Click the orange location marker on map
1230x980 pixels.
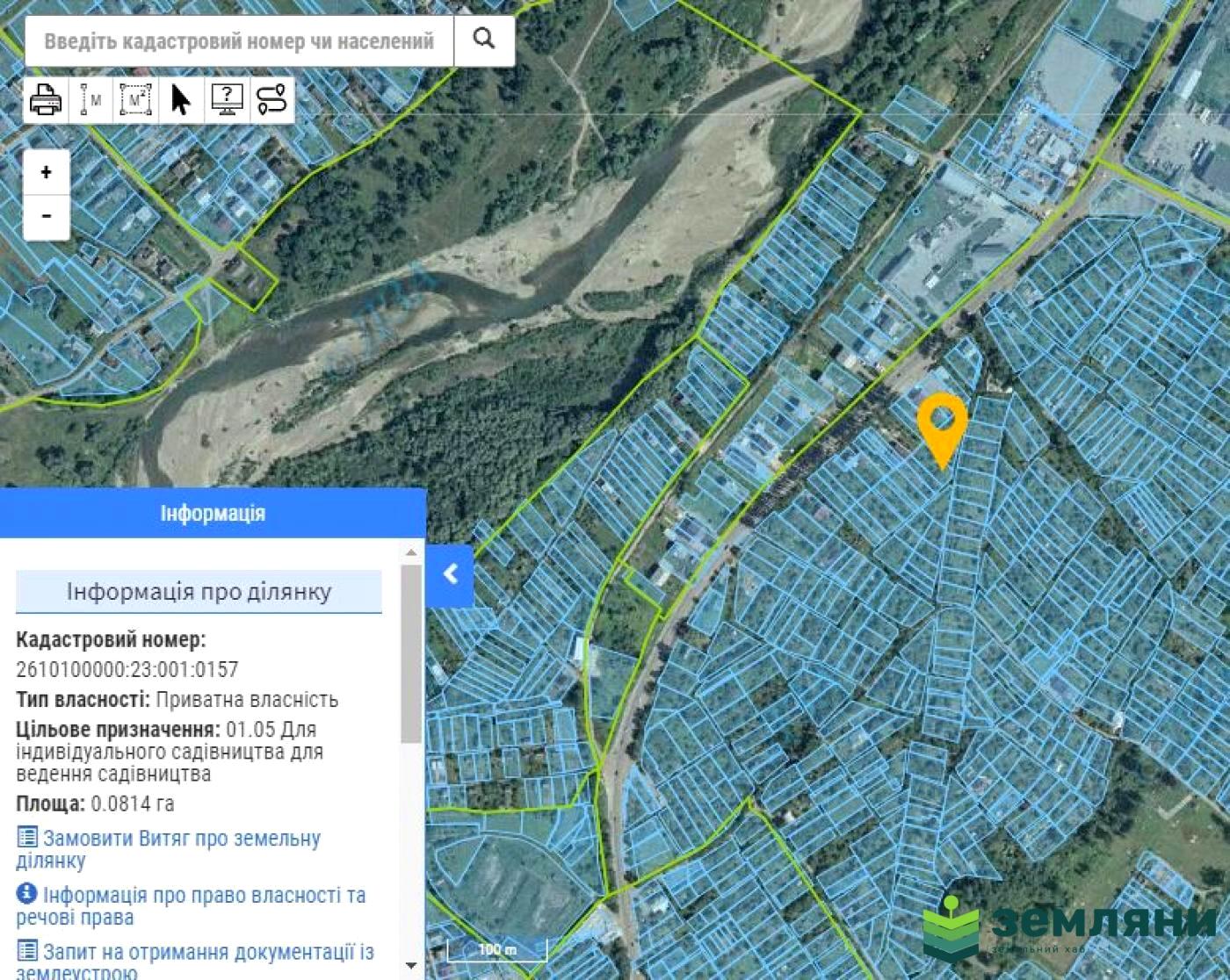[x=942, y=422]
